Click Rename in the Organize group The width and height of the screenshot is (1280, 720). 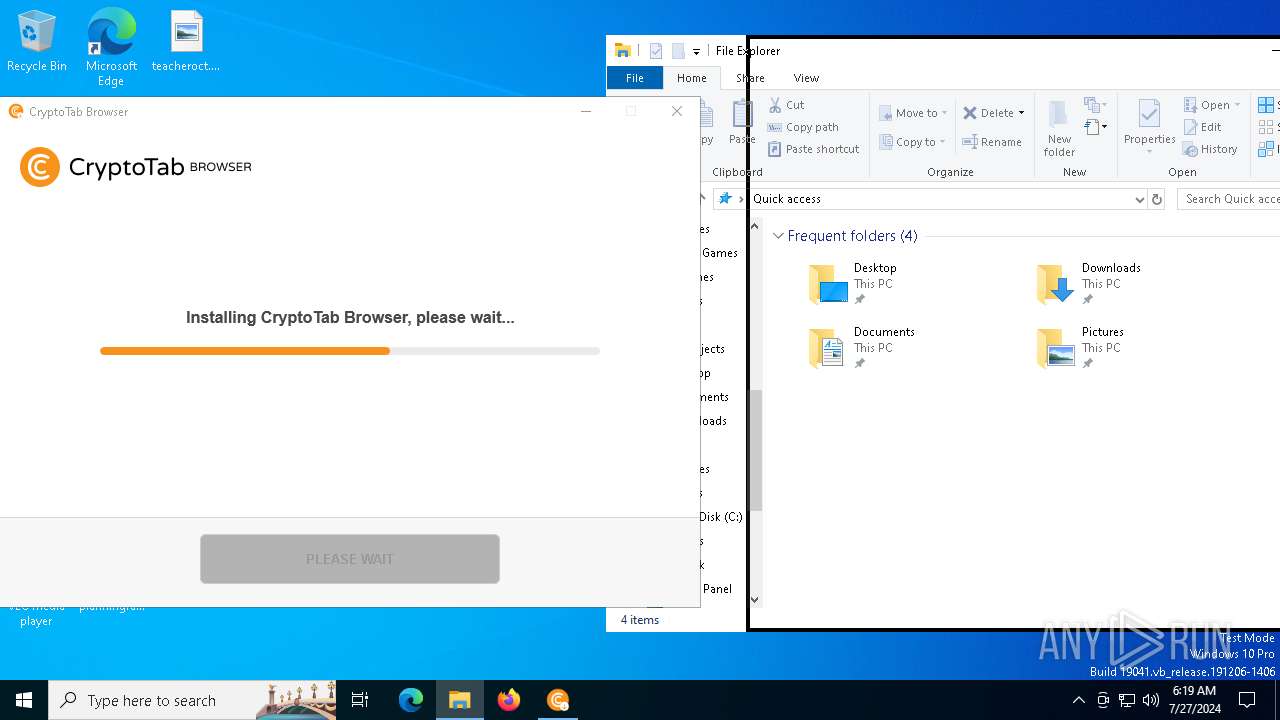[x=992, y=142]
